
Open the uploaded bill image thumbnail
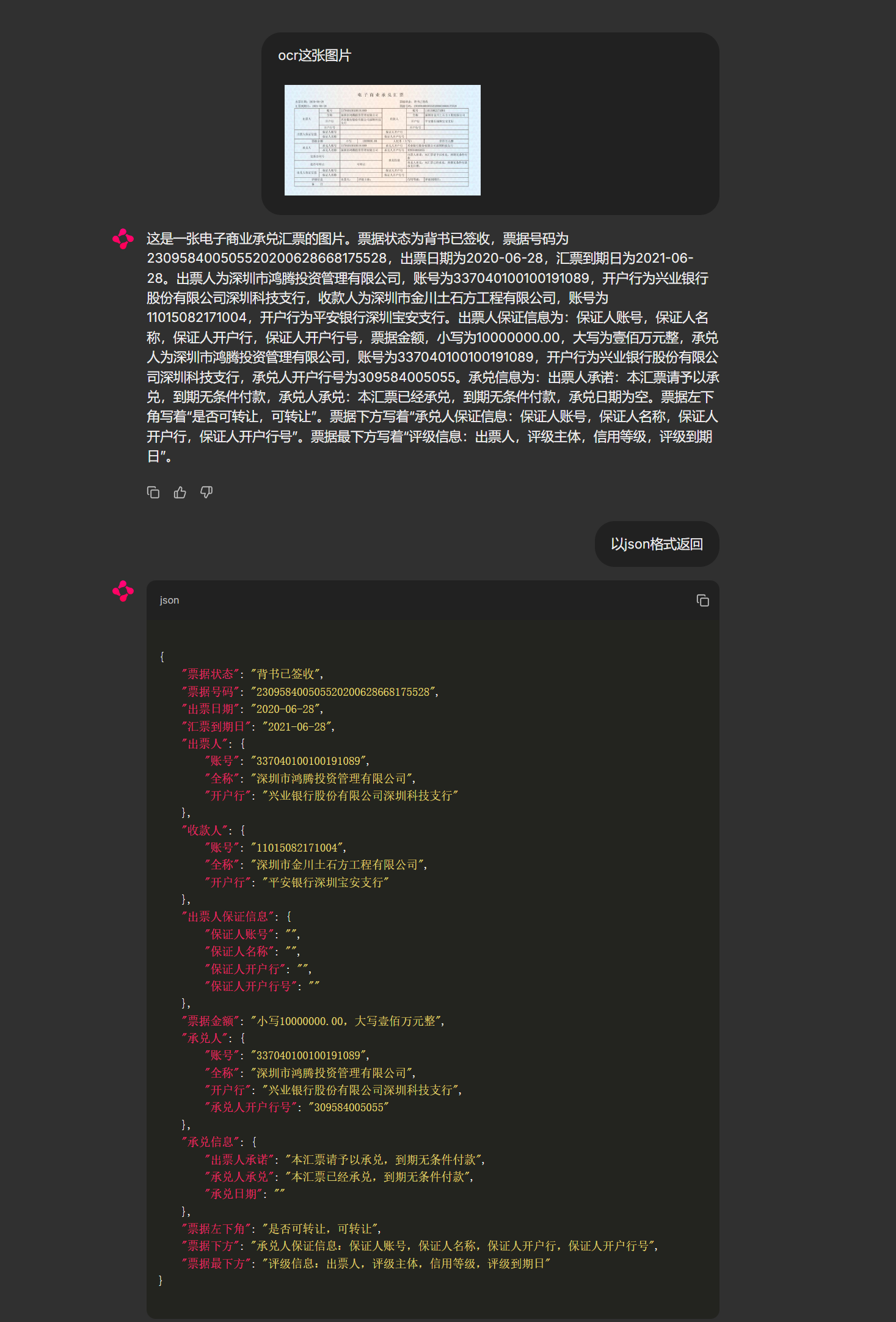[382, 140]
